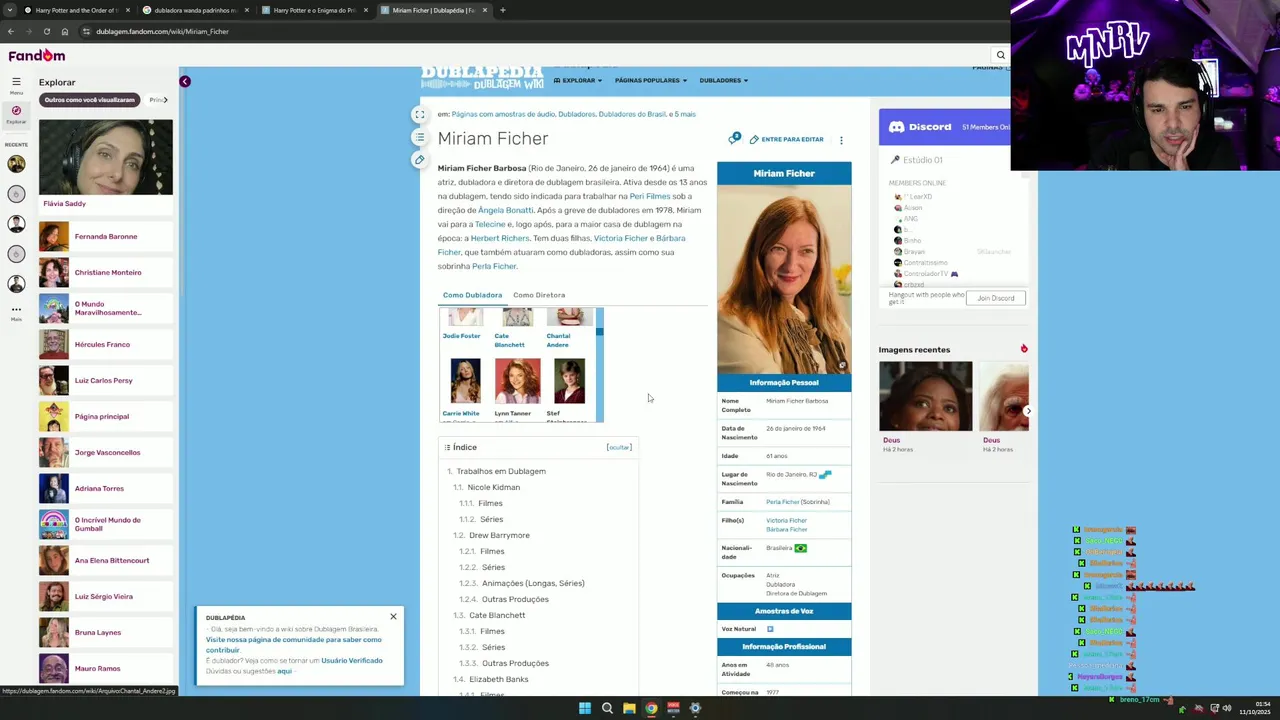Open the Mais three-dot item in the sidebar
Screen dimensions: 1280x720
pyautogui.click(x=16, y=312)
